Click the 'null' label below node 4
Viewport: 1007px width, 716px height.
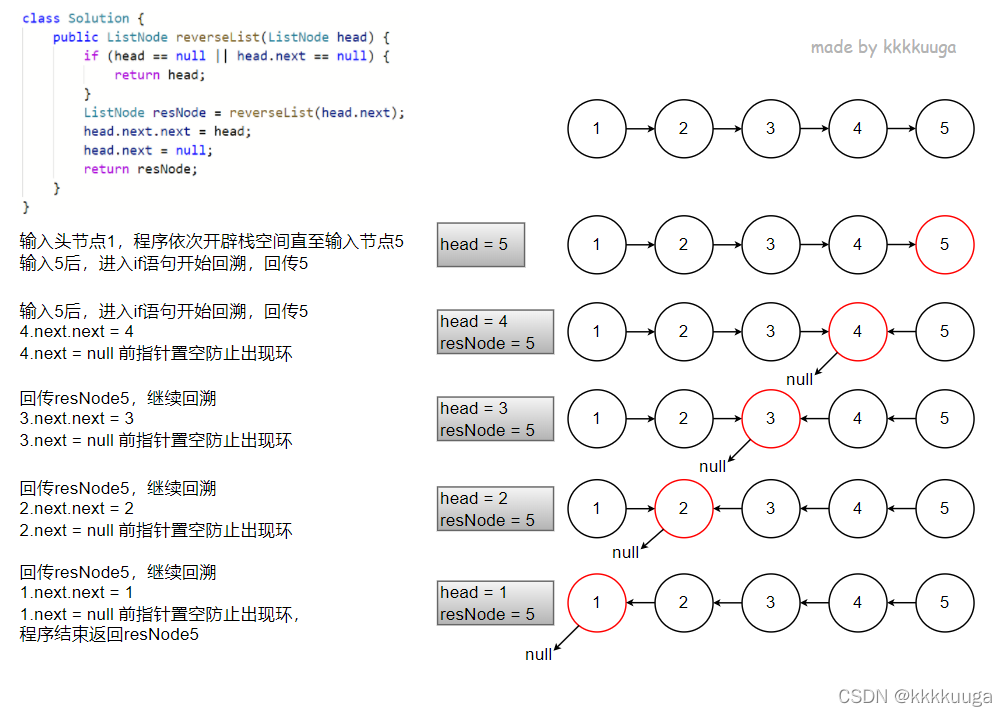[799, 380]
